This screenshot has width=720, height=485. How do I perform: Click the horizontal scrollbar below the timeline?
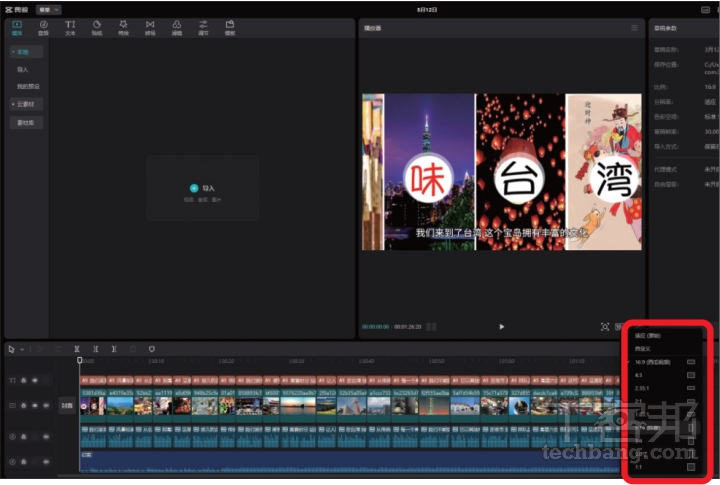340,475
